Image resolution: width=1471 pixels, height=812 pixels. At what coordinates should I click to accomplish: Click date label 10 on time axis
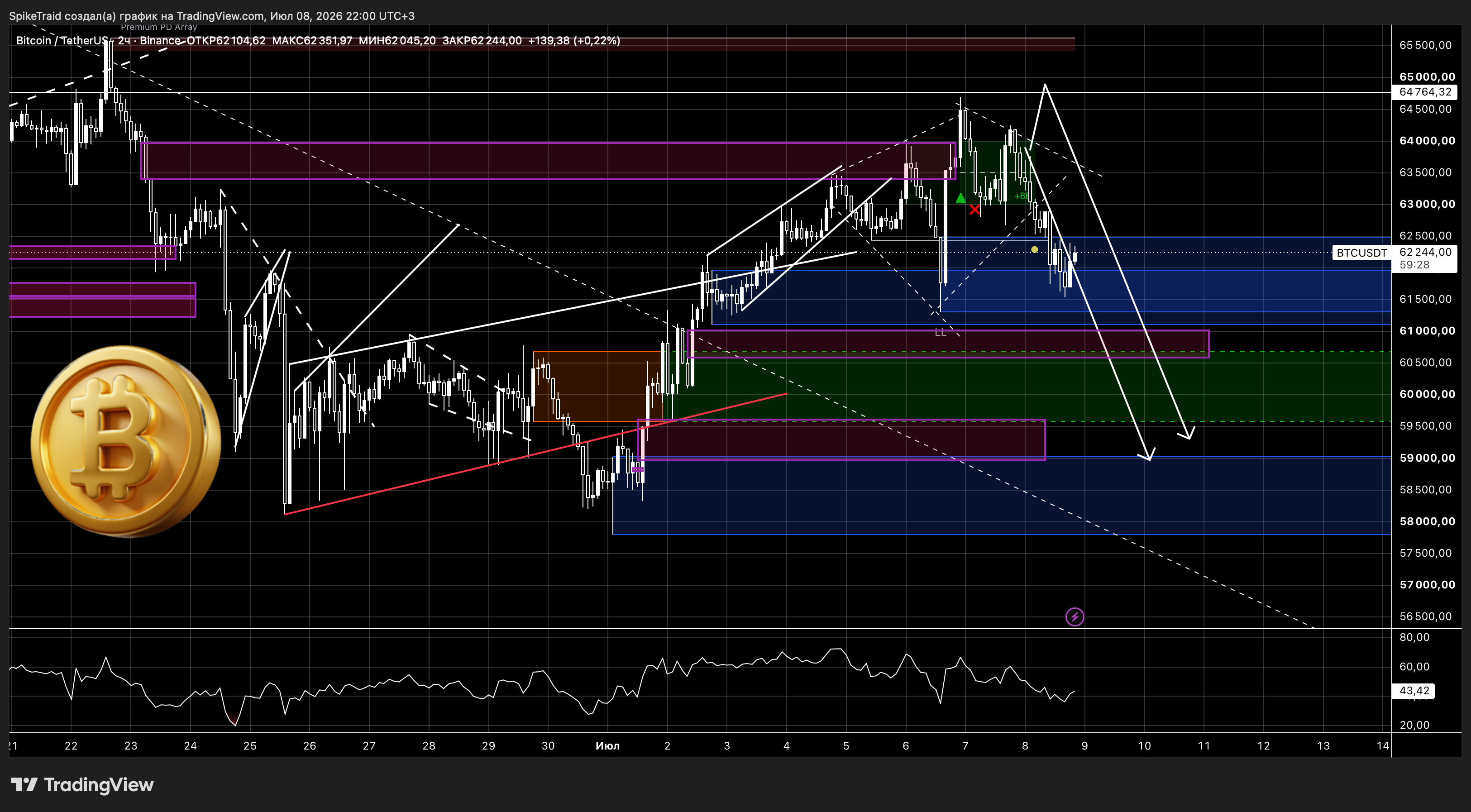coord(1144,746)
